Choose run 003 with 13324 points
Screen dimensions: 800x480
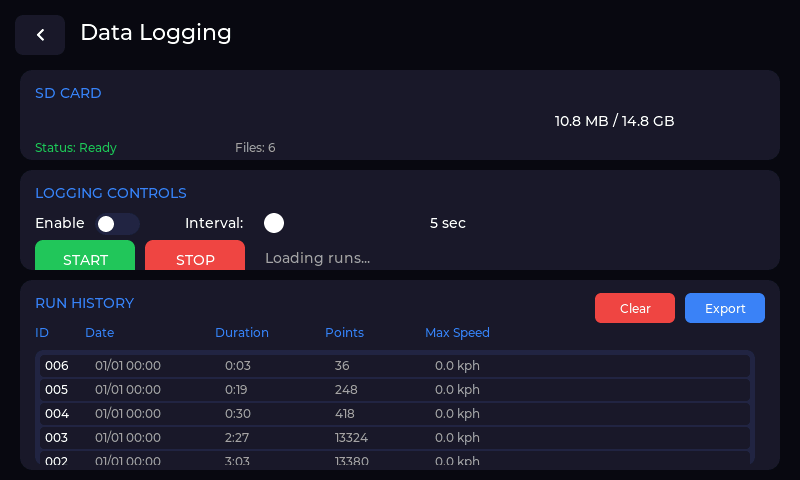(395, 438)
